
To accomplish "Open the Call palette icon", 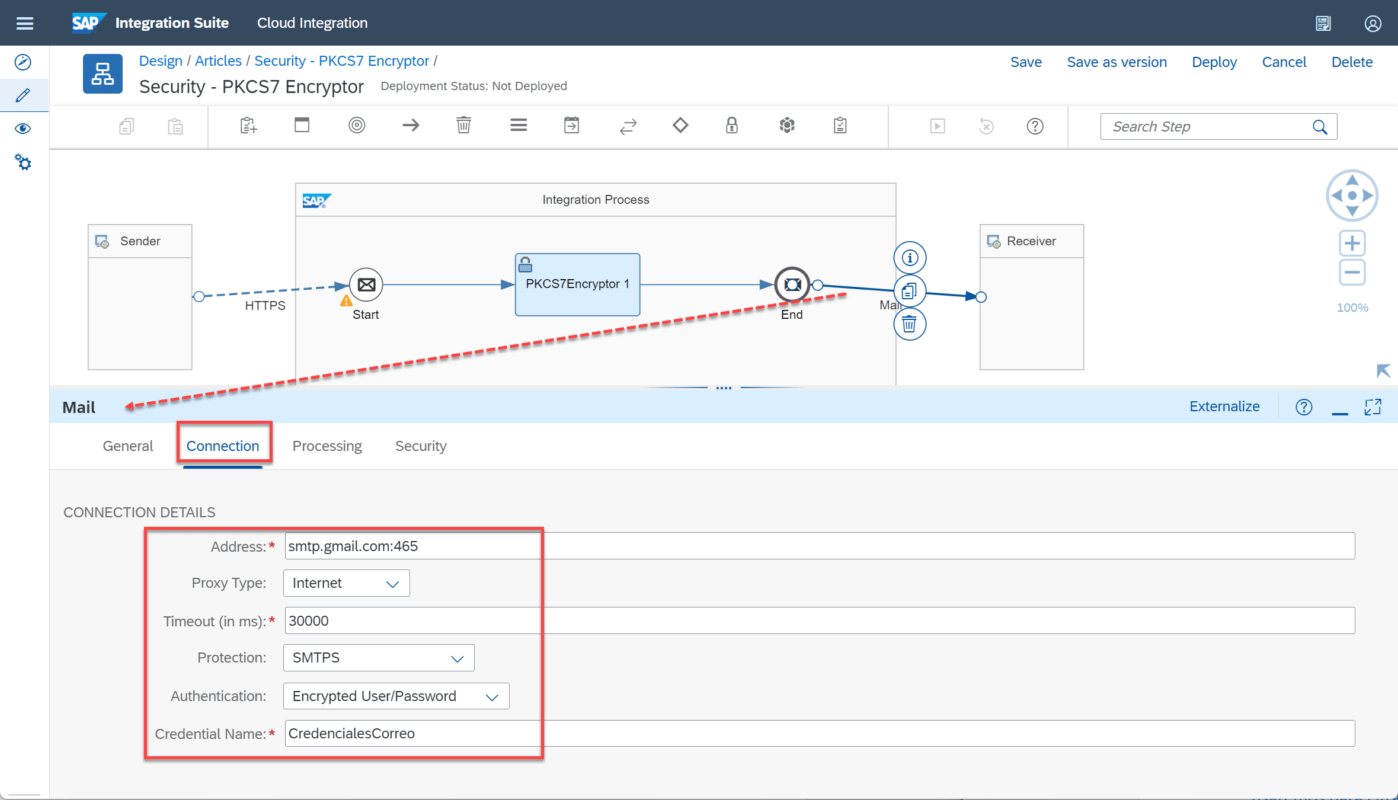I will [572, 126].
